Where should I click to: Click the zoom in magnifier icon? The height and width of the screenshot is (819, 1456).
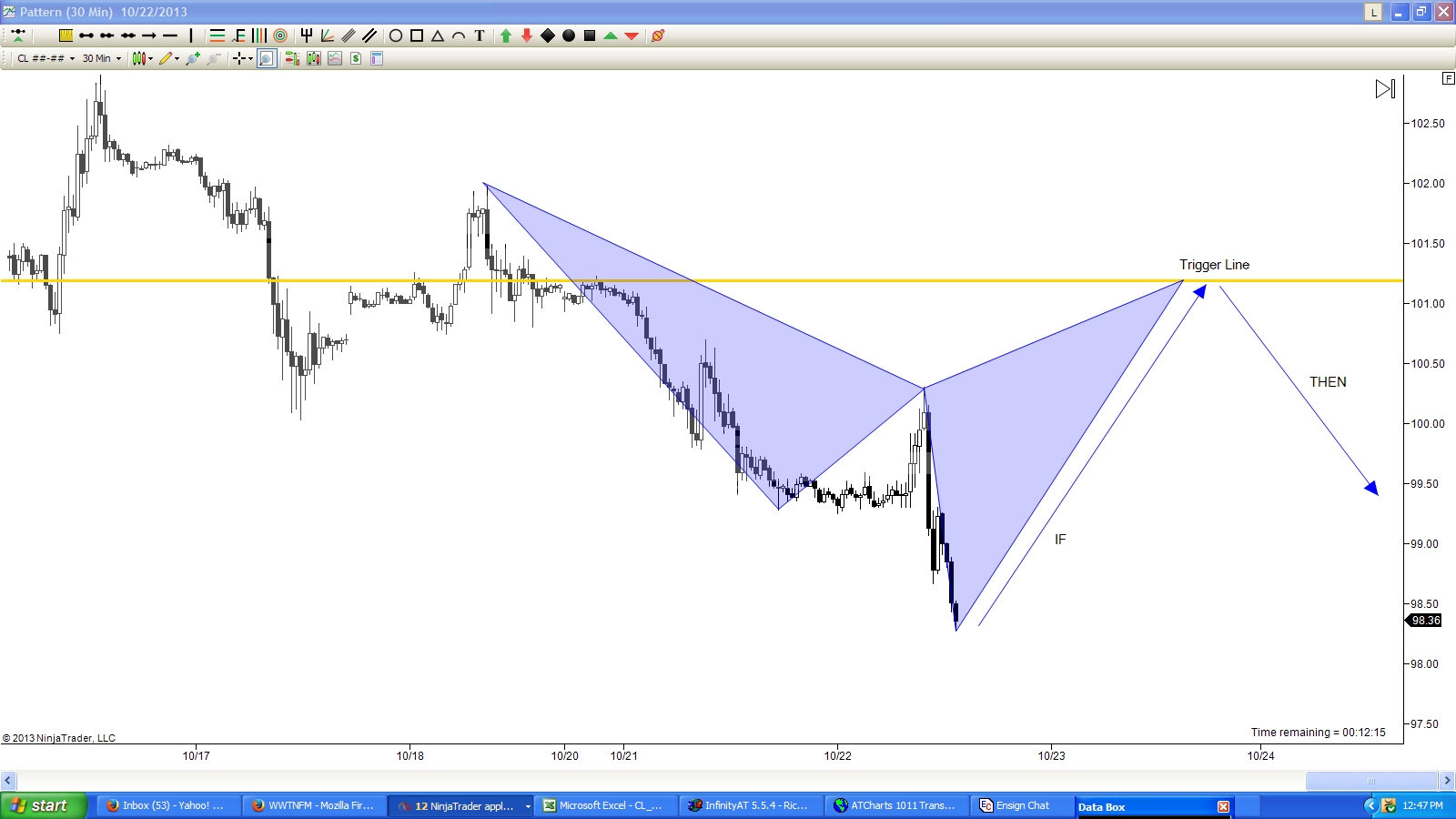coord(193,58)
